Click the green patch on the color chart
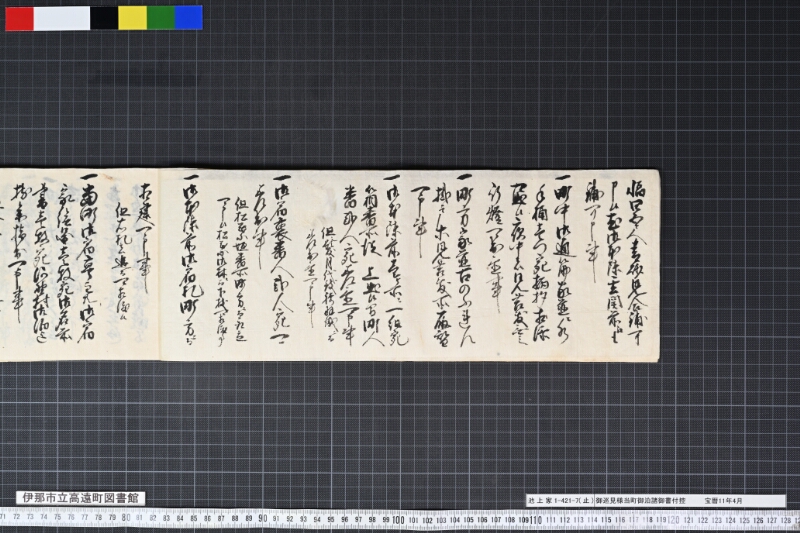 pos(161,18)
